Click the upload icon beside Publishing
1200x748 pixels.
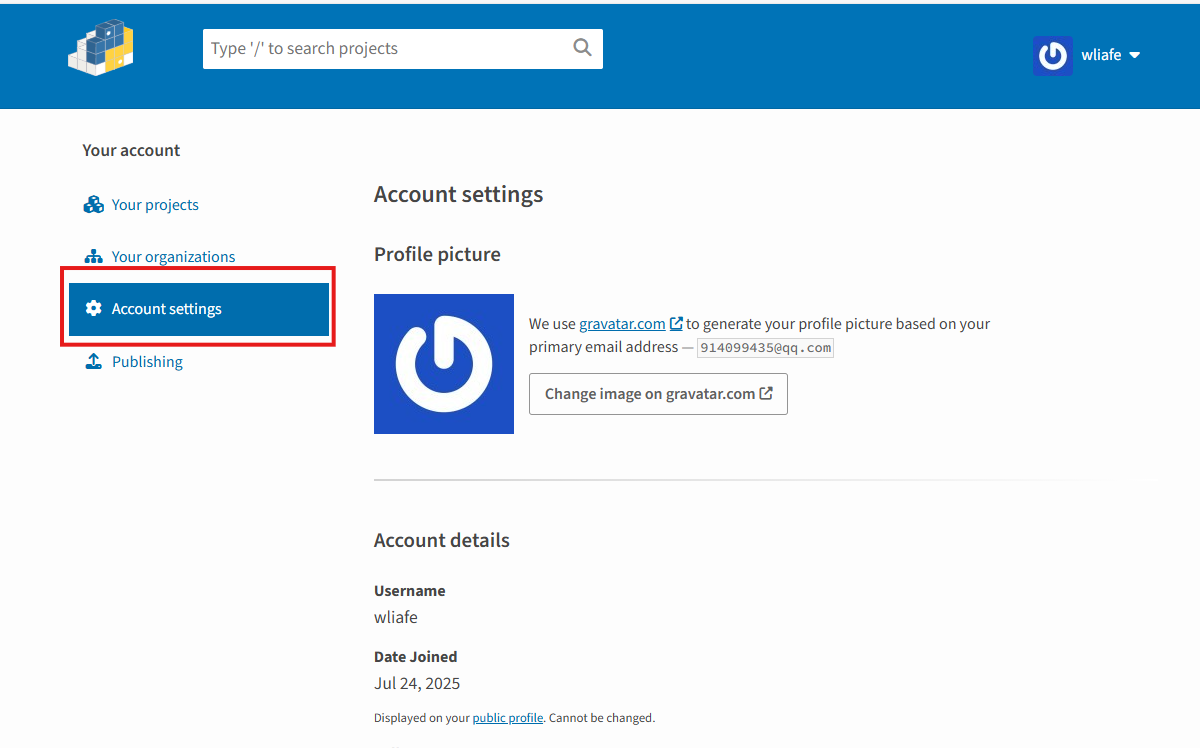coord(94,362)
